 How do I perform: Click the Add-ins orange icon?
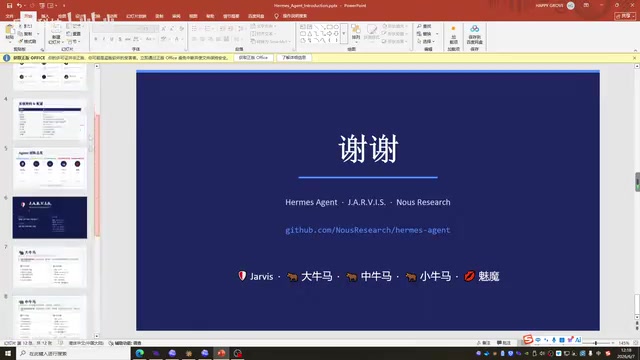click(453, 29)
